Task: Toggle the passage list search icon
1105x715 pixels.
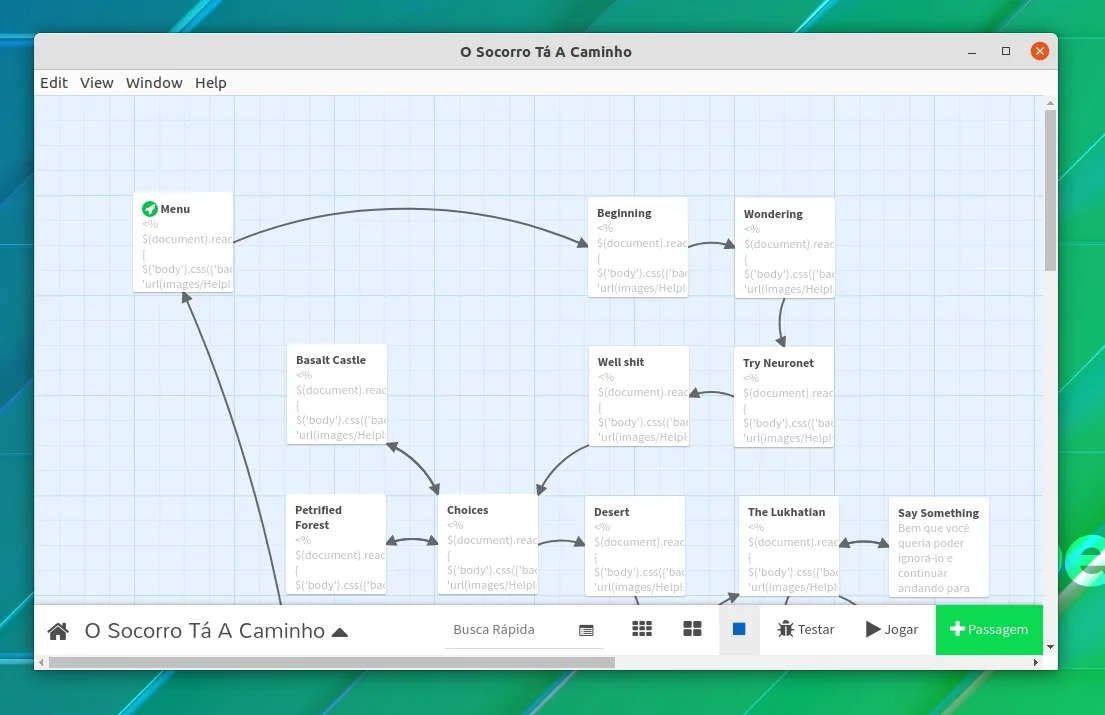Action: point(586,630)
